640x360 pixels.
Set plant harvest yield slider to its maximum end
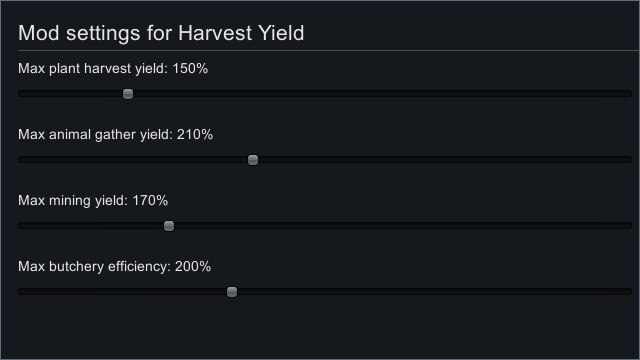(630, 94)
